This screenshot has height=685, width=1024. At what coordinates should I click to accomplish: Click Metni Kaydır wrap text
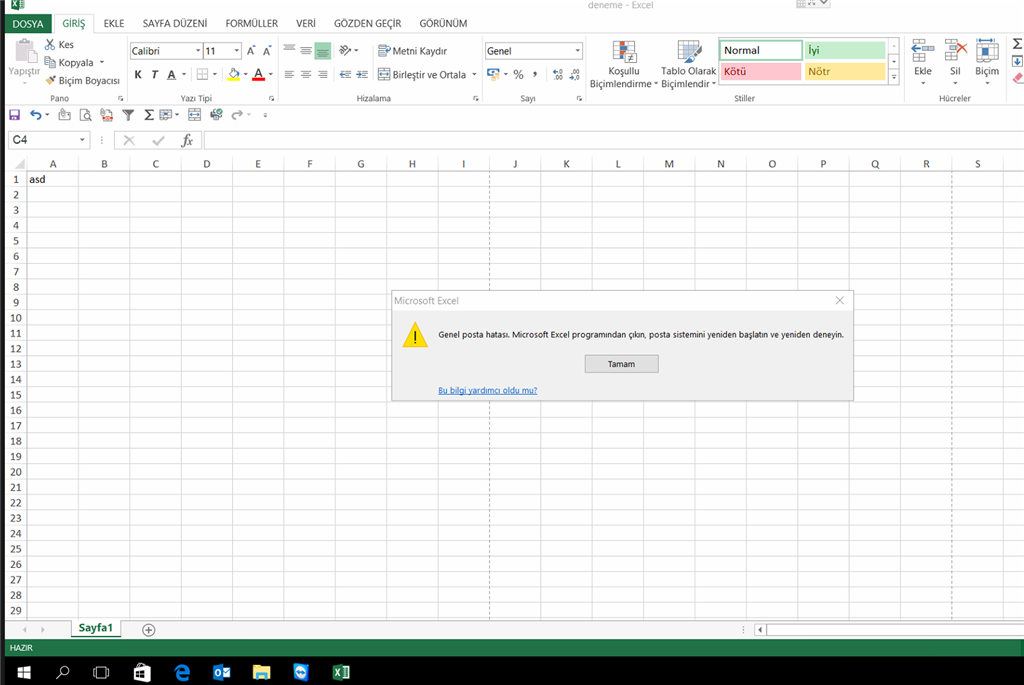(x=413, y=51)
